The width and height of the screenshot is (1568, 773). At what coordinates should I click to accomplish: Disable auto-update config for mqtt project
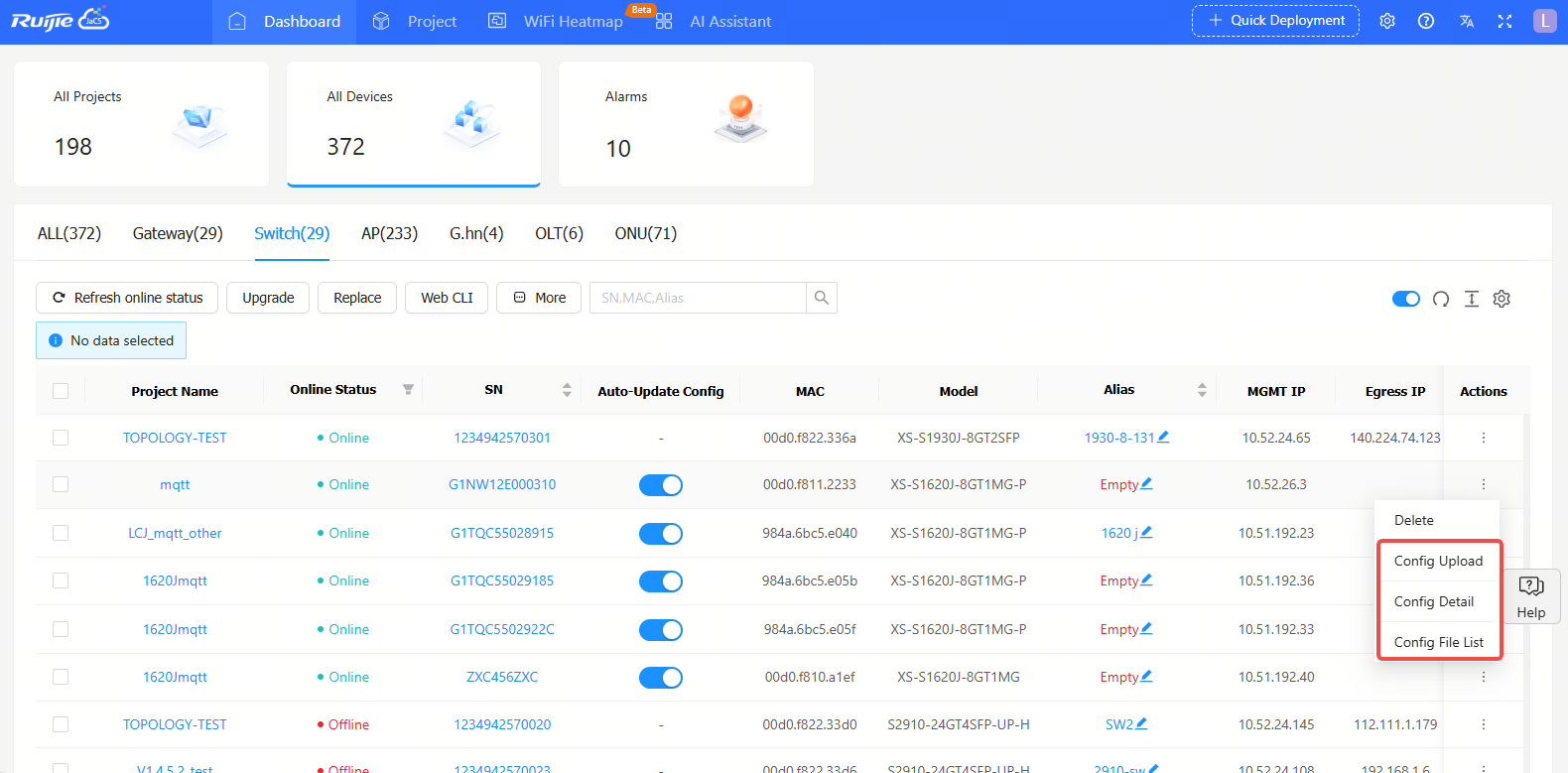point(660,485)
